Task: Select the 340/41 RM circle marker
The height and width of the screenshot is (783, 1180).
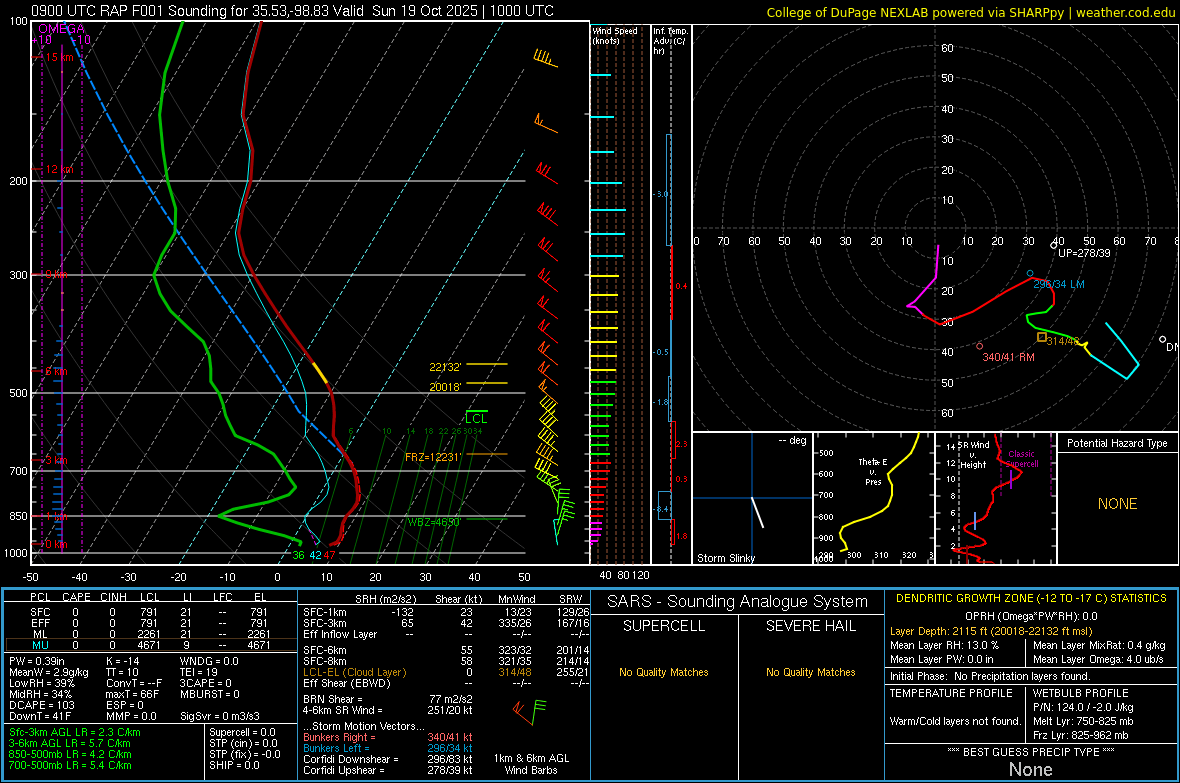Action: (x=979, y=346)
